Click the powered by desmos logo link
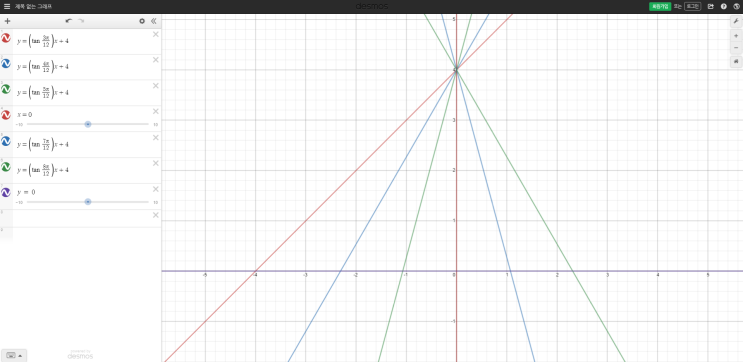Viewport: 743px width, 362px height. [x=81, y=354]
